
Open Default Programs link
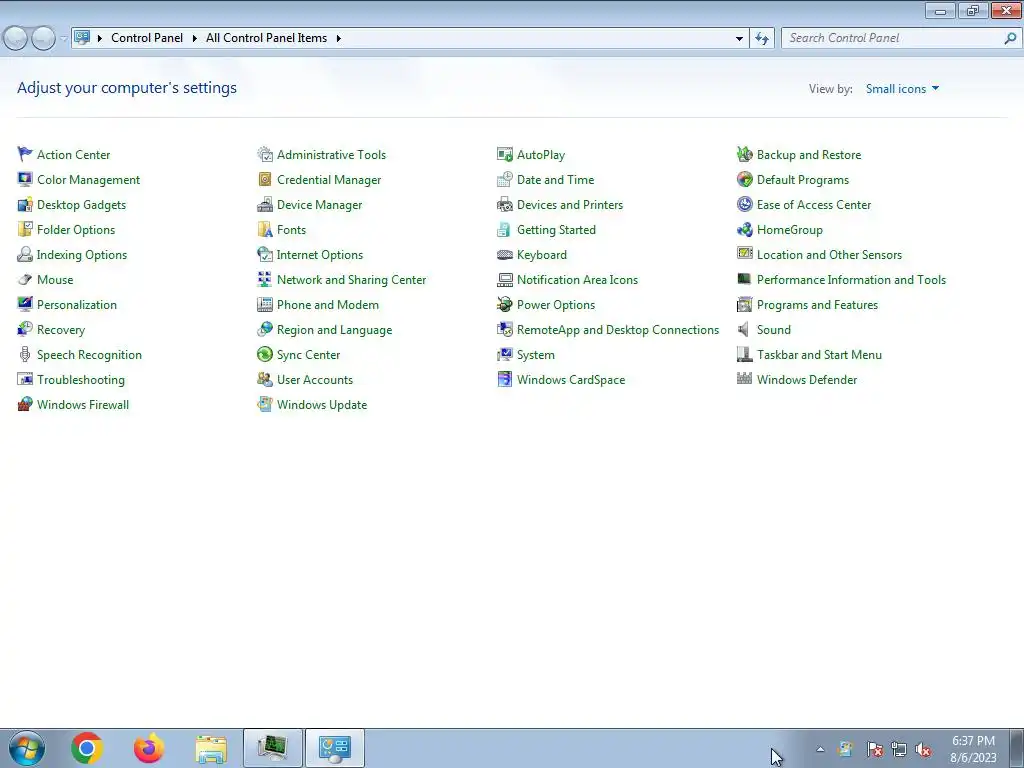[803, 180]
